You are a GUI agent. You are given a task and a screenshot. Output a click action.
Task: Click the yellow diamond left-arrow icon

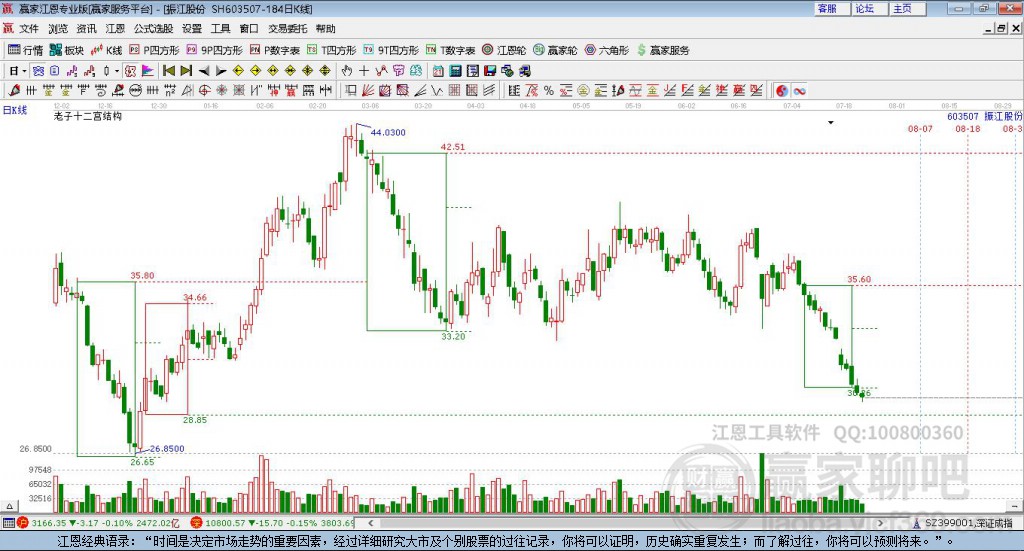pyautogui.click(x=238, y=71)
